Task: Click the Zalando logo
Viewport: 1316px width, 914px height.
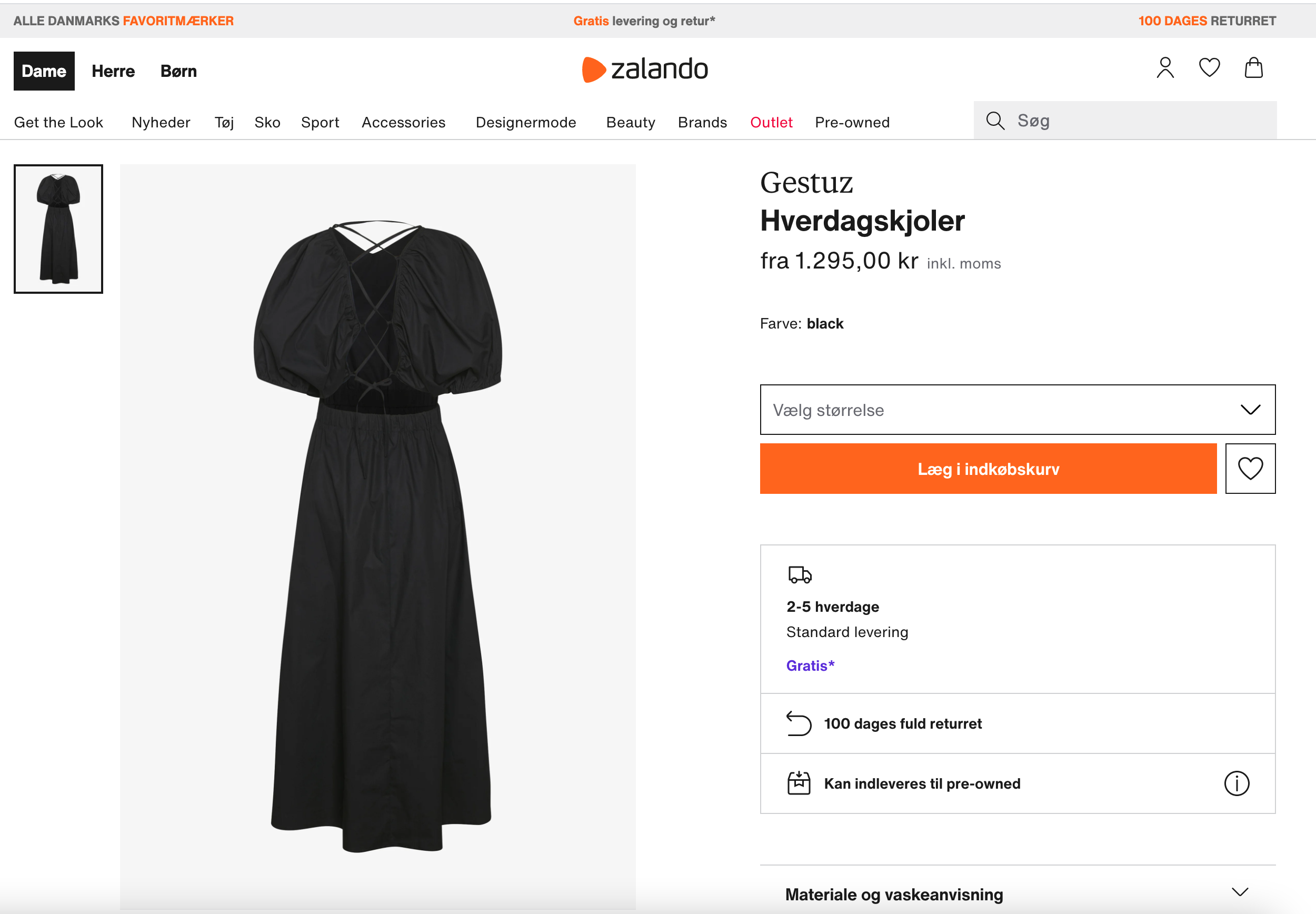Action: coord(645,69)
